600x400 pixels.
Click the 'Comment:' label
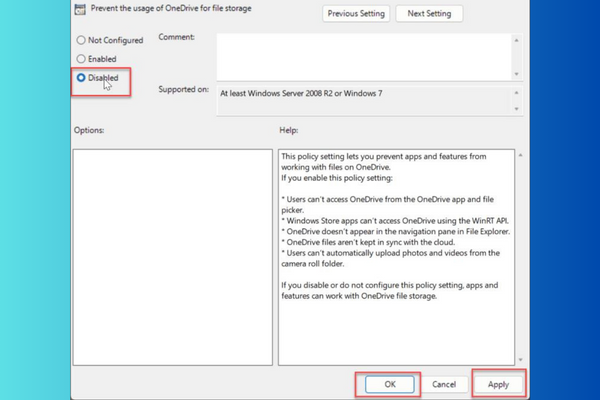point(176,37)
